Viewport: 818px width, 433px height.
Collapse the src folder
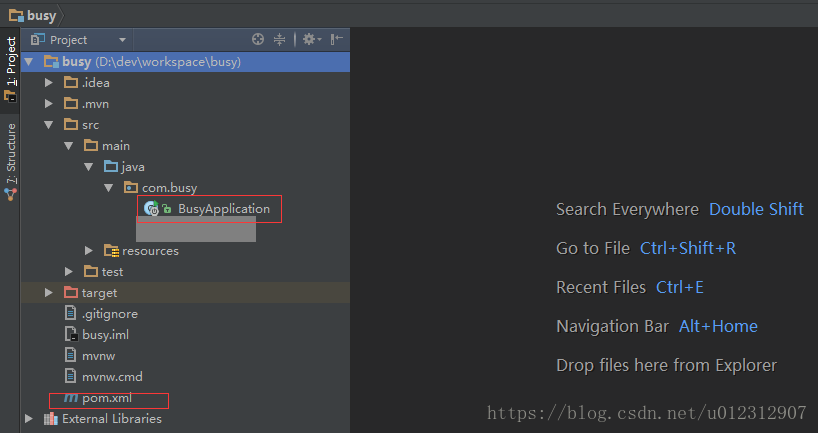(49, 125)
